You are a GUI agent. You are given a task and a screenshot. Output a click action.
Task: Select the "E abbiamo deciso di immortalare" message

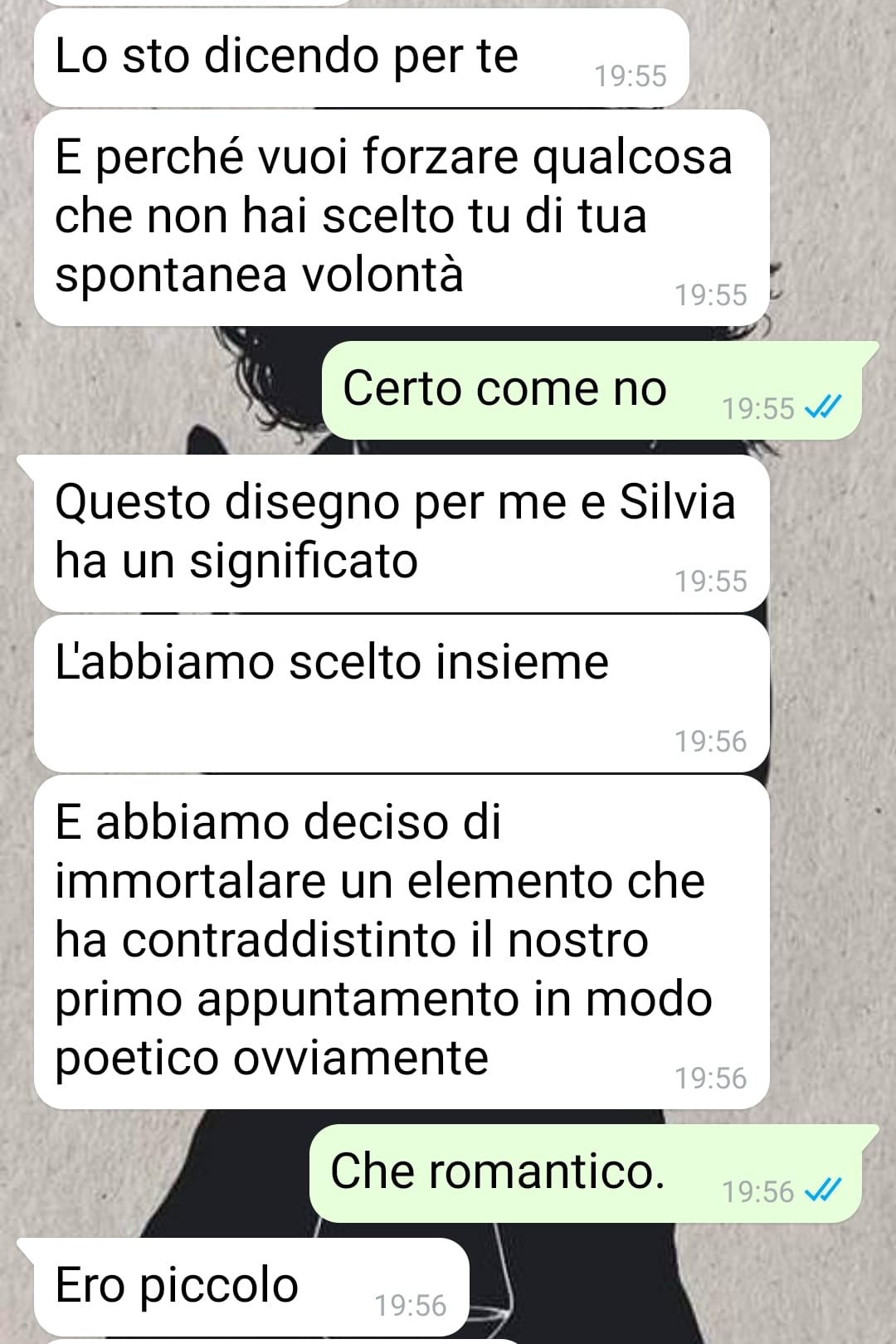point(402,942)
